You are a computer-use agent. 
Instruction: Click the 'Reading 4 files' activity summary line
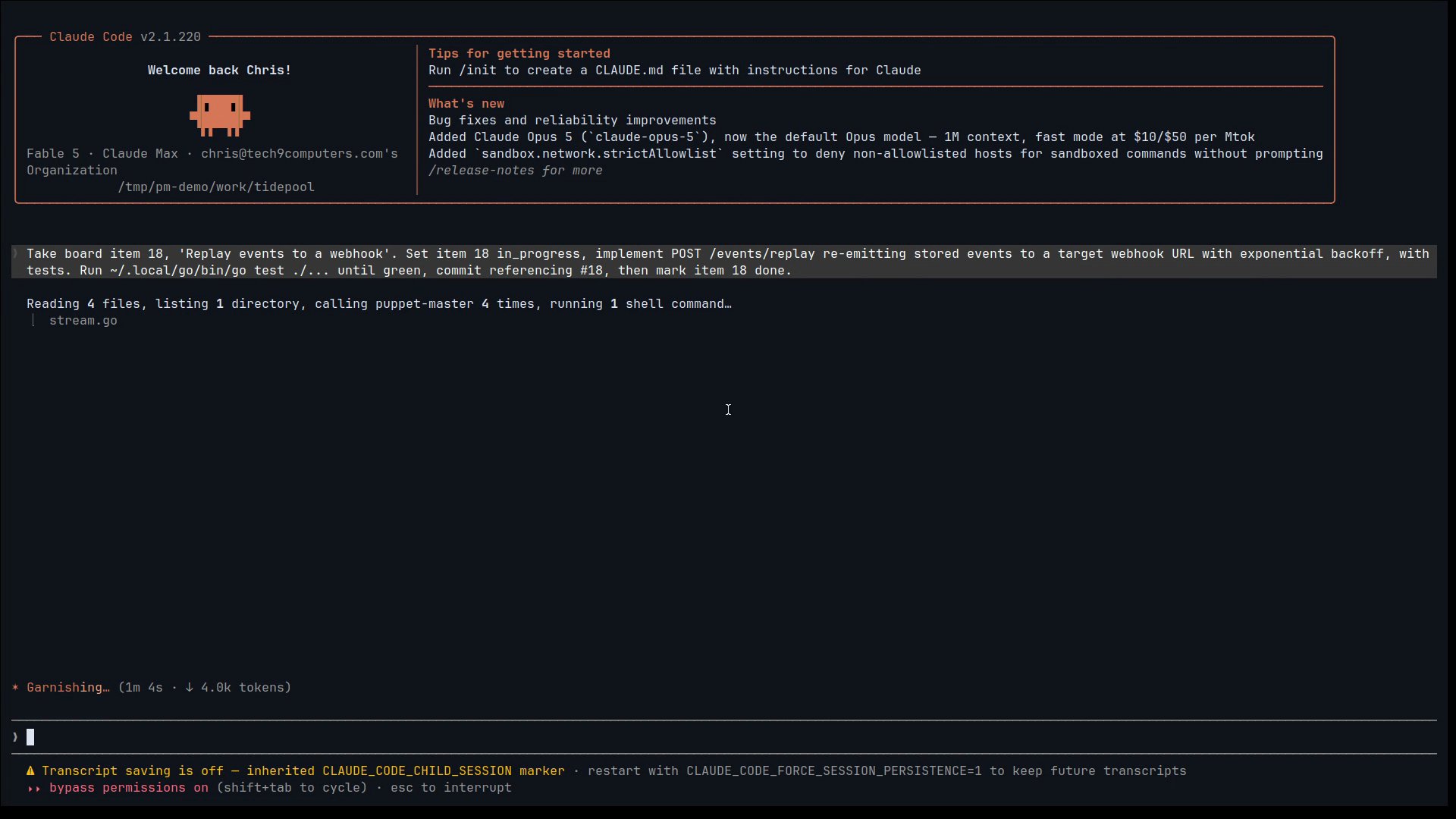(379, 304)
